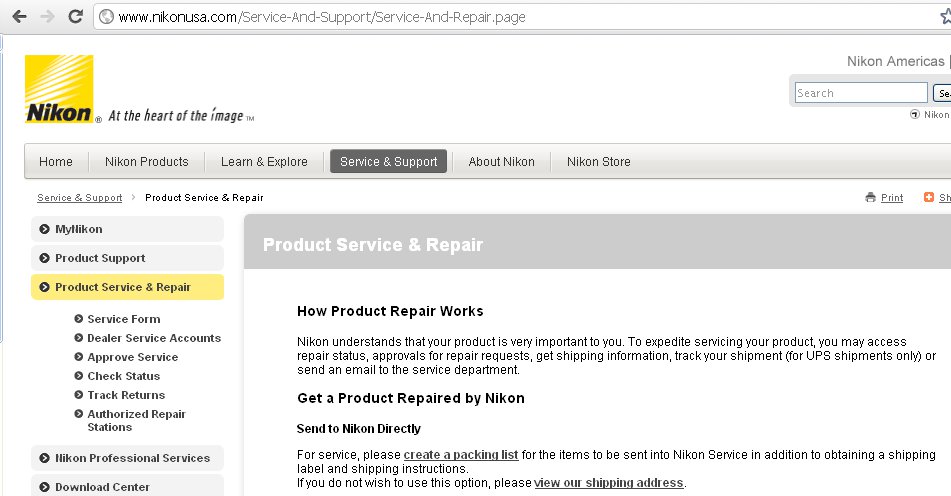Image resolution: width=951 pixels, height=496 pixels.
Task: Open the Nikon Store tab
Action: pos(599,162)
